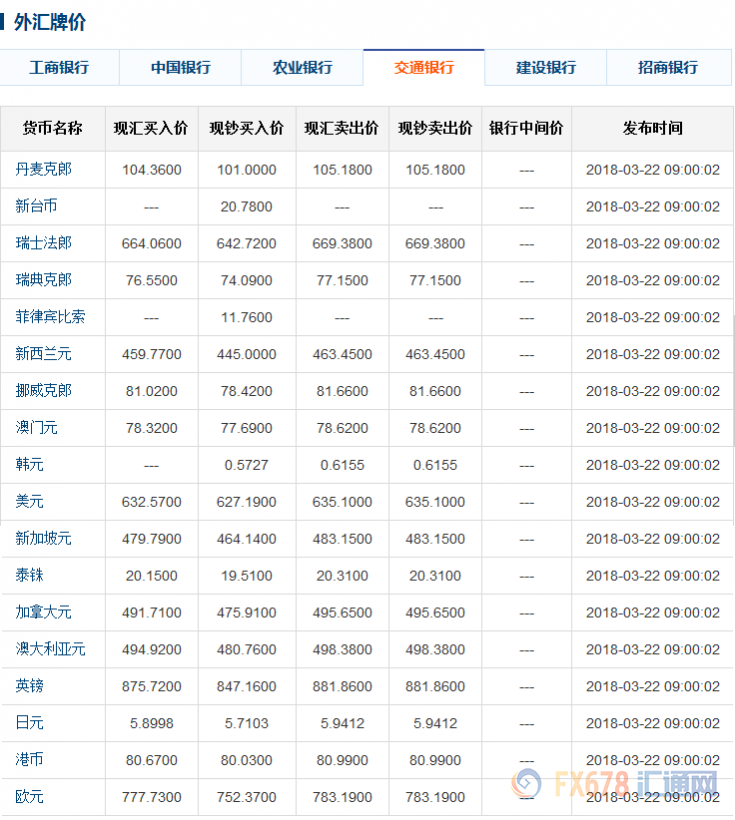Click the 银行中间价 column header

(x=526, y=129)
